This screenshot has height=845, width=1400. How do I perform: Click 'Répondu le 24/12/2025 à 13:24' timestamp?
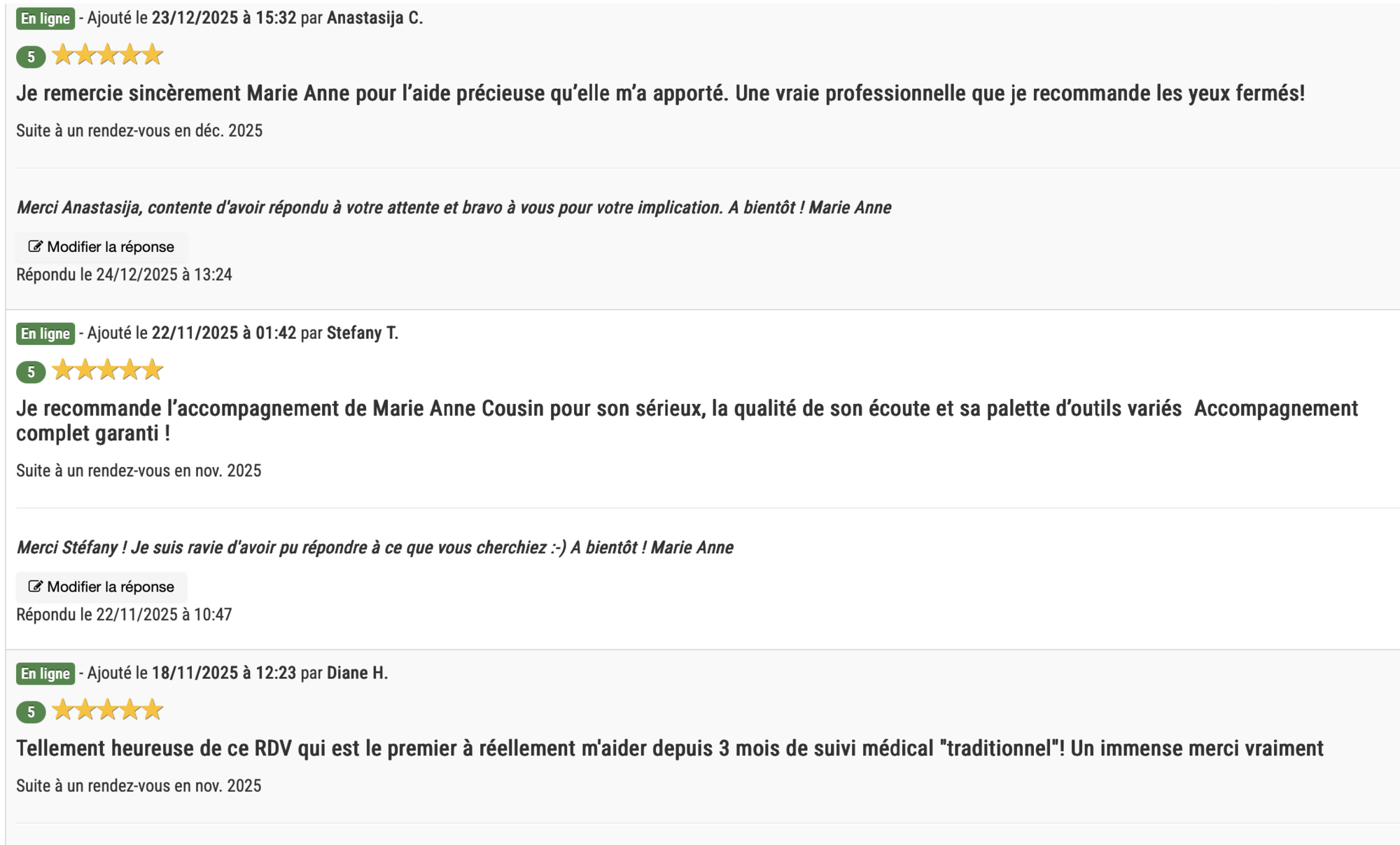coord(124,274)
